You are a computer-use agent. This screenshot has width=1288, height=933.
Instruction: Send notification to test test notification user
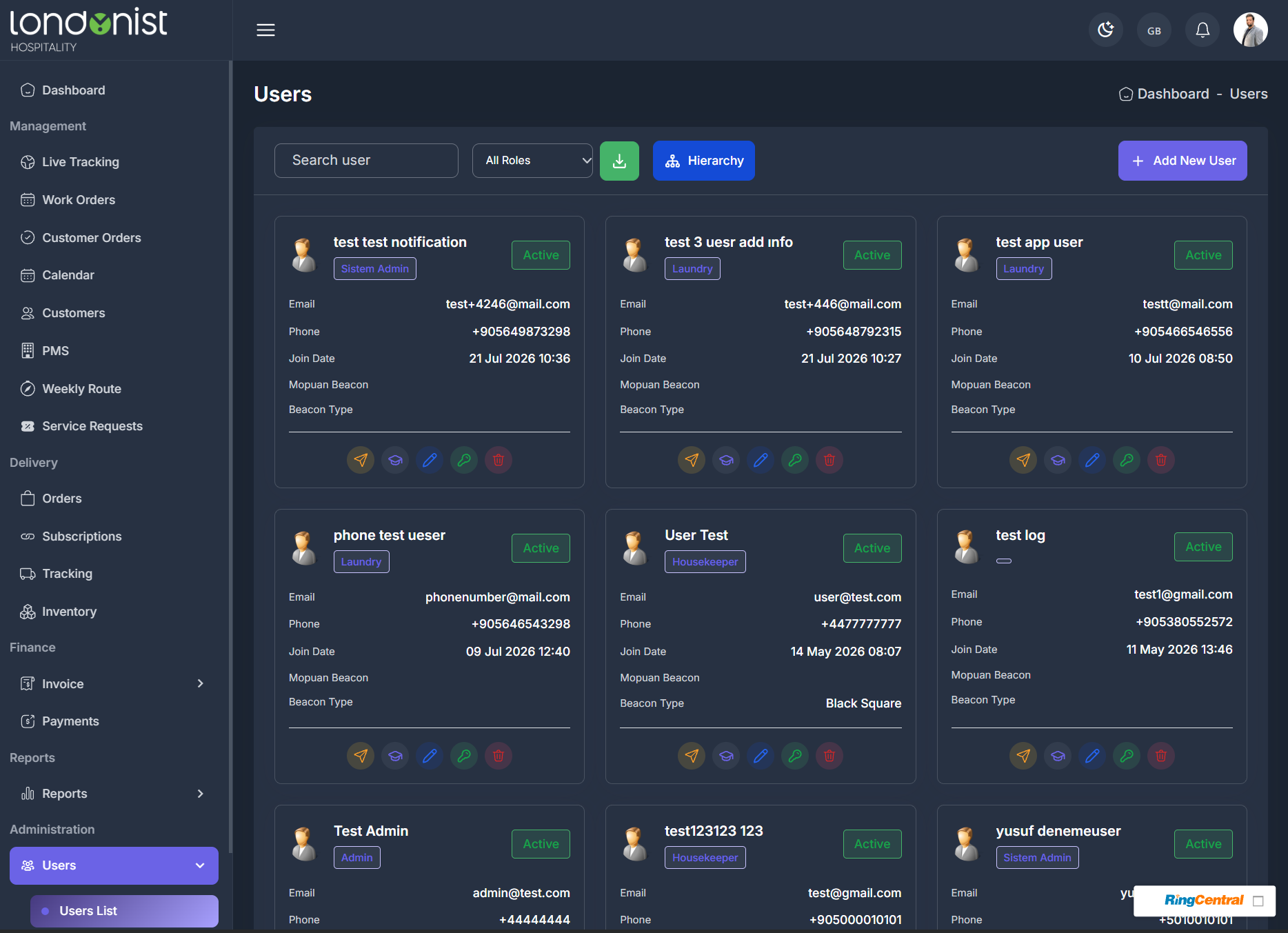click(361, 460)
